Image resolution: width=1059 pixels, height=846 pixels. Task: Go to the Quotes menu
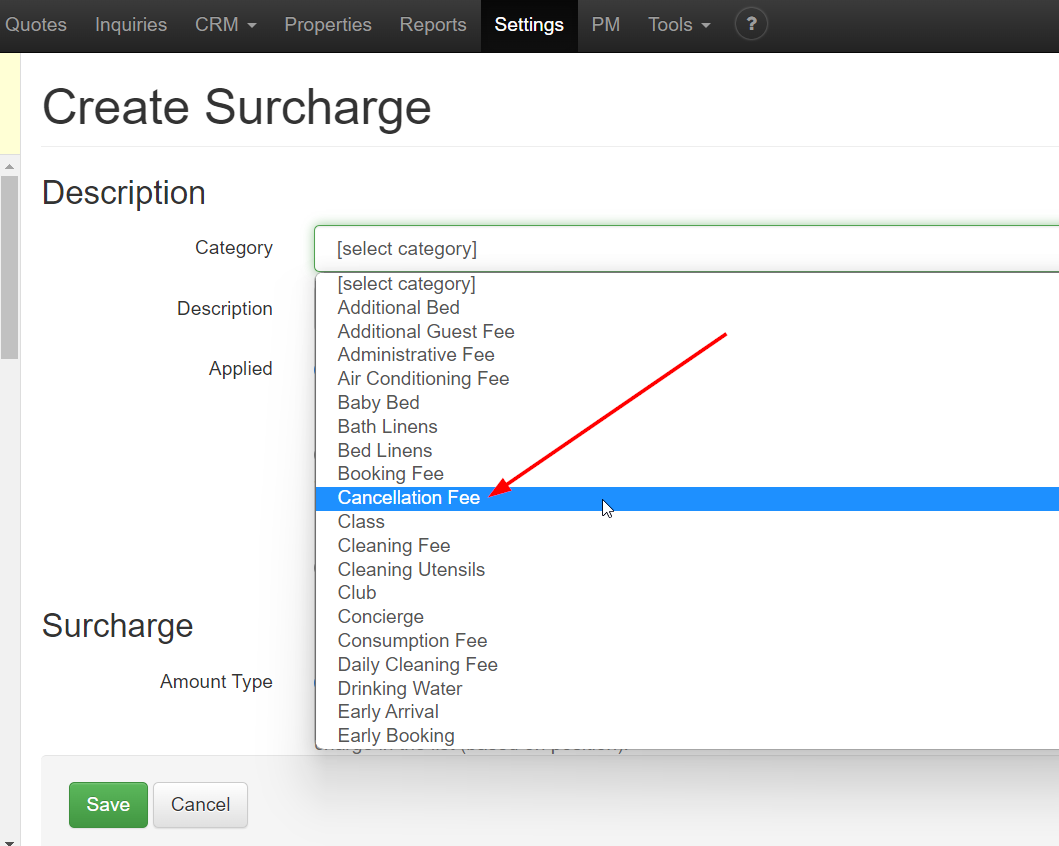pyautogui.click(x=36, y=24)
